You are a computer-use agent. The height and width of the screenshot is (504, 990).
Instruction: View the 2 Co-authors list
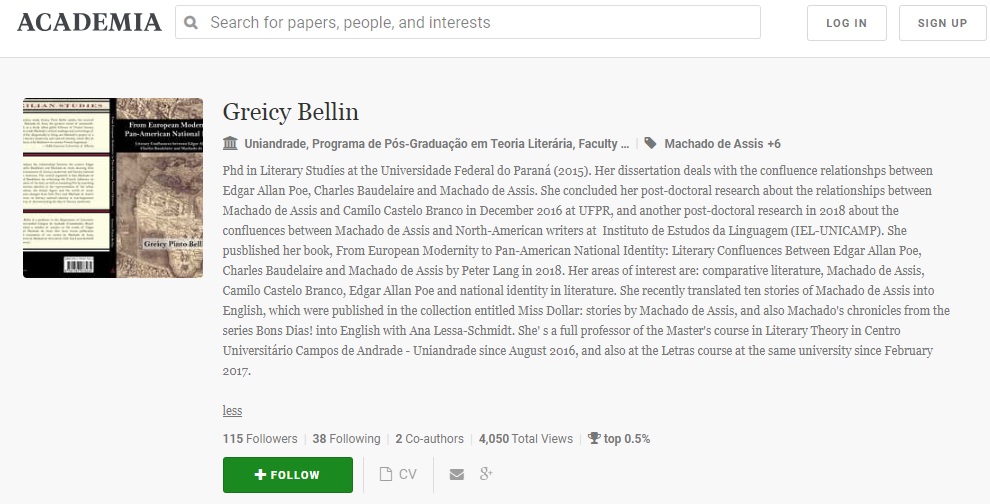pos(429,438)
